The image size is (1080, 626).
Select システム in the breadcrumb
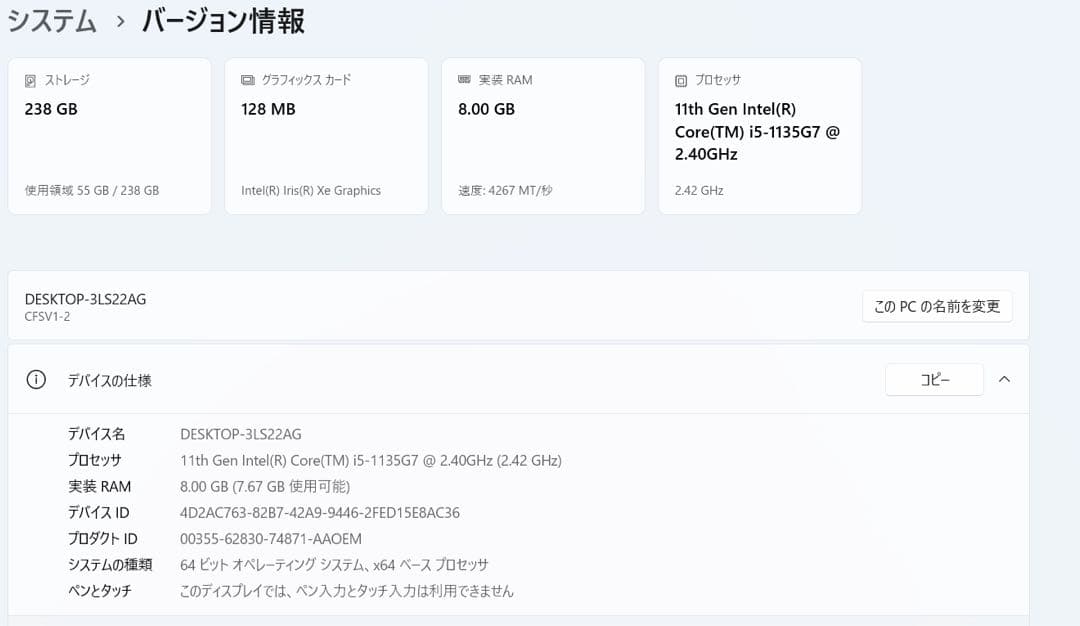click(x=52, y=19)
